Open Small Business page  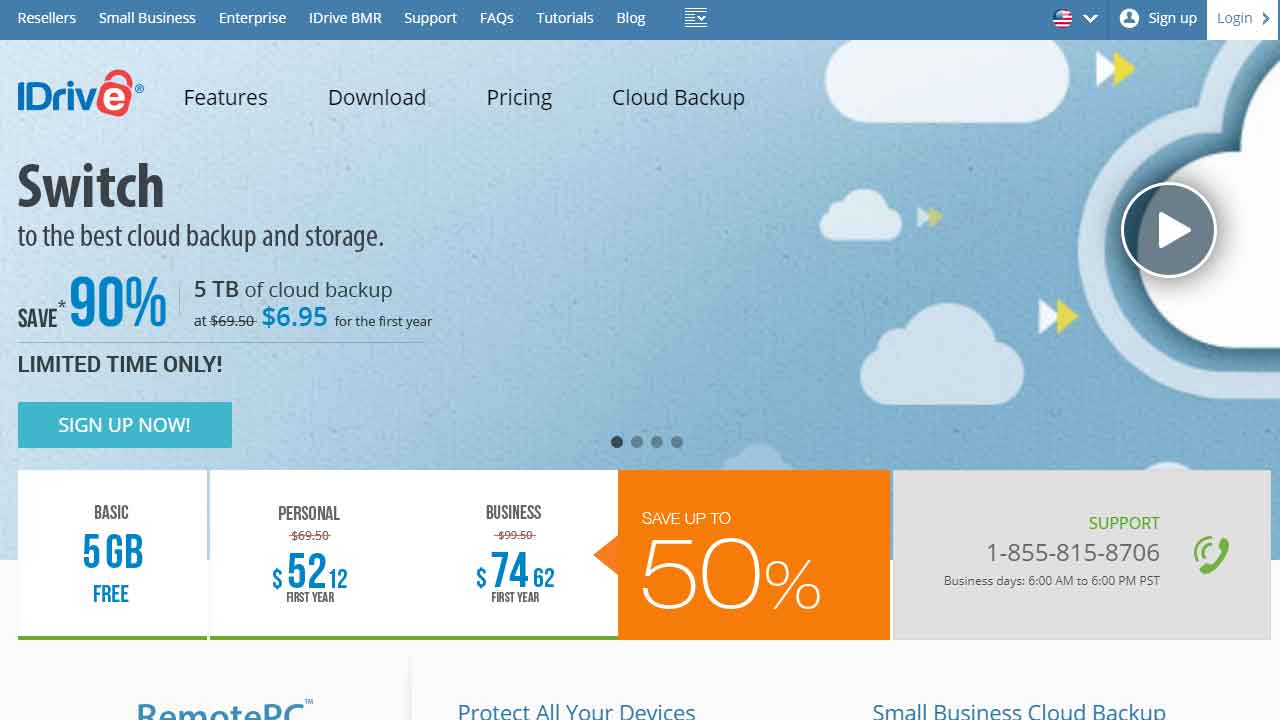point(147,18)
